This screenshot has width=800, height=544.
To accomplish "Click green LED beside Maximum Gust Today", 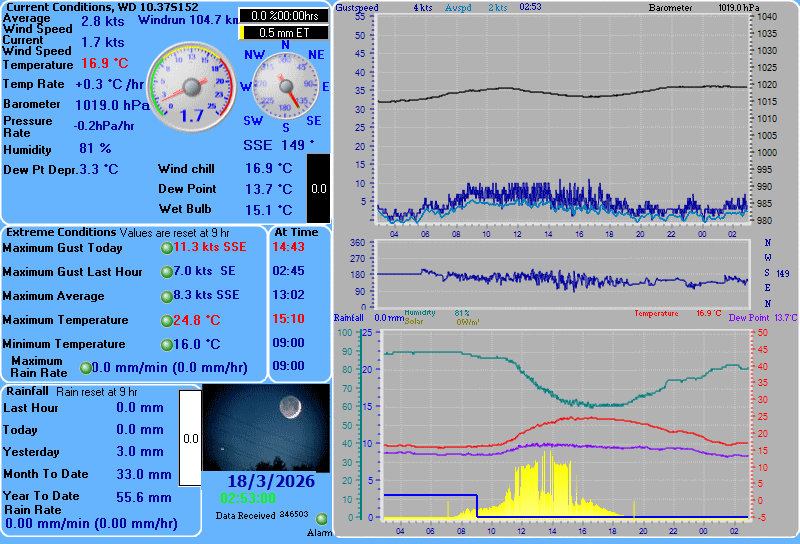I will tap(167, 248).
